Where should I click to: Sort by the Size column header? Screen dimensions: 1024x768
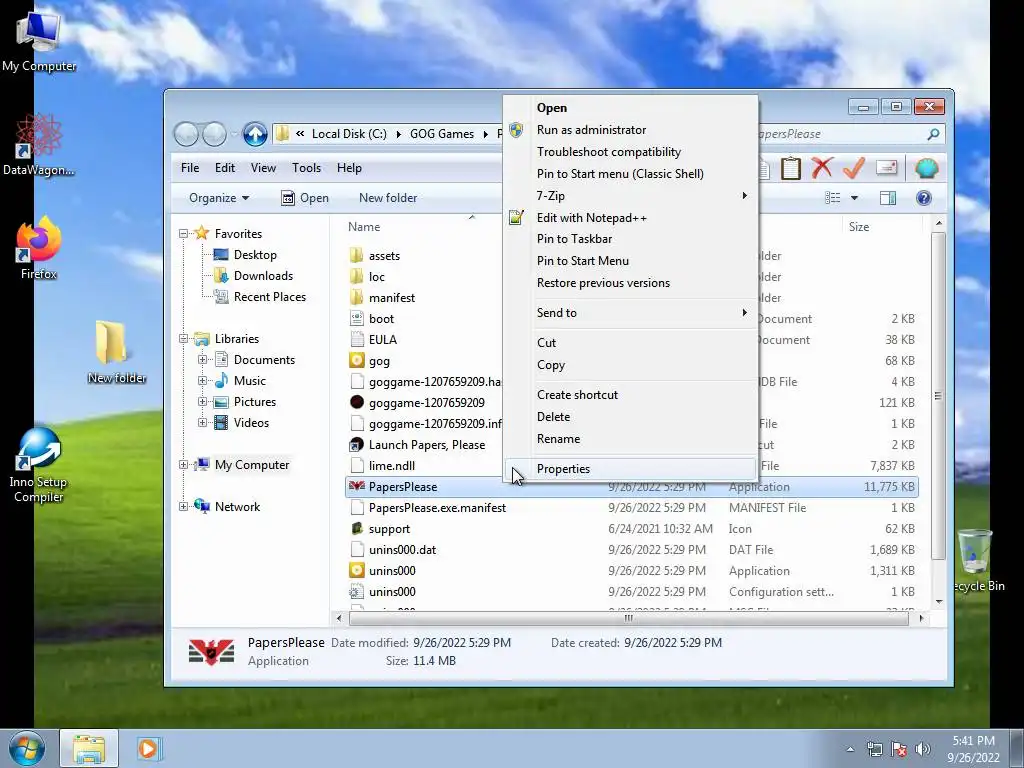click(x=859, y=227)
